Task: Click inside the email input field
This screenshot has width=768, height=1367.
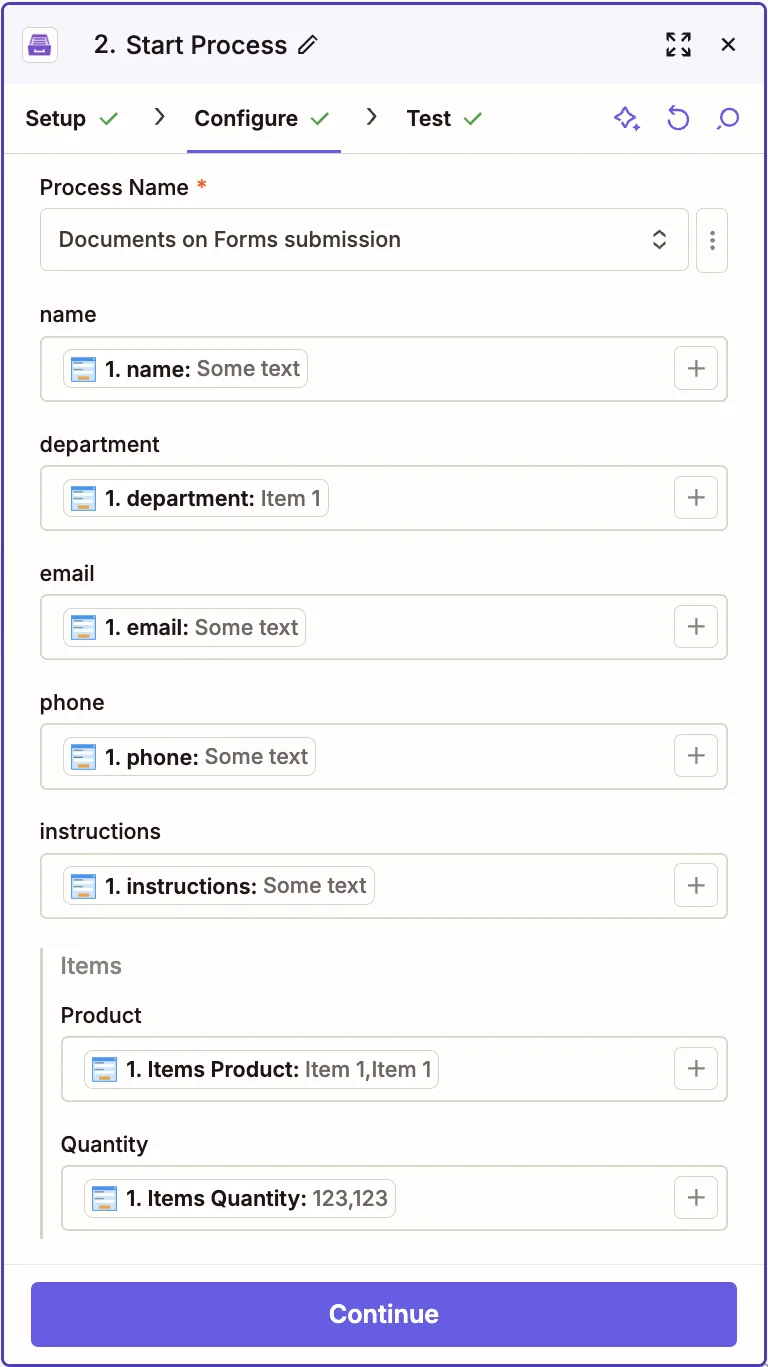Action: point(384,627)
